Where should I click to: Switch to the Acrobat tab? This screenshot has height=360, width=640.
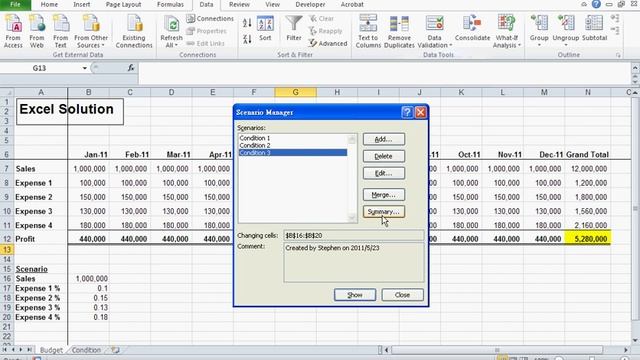(352, 4)
